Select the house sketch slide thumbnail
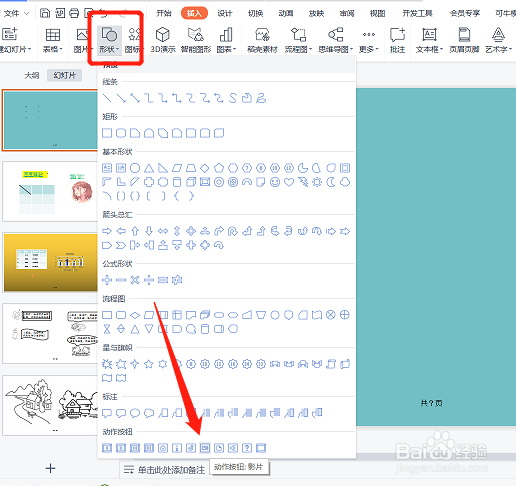The width and height of the screenshot is (516, 486). point(50,405)
